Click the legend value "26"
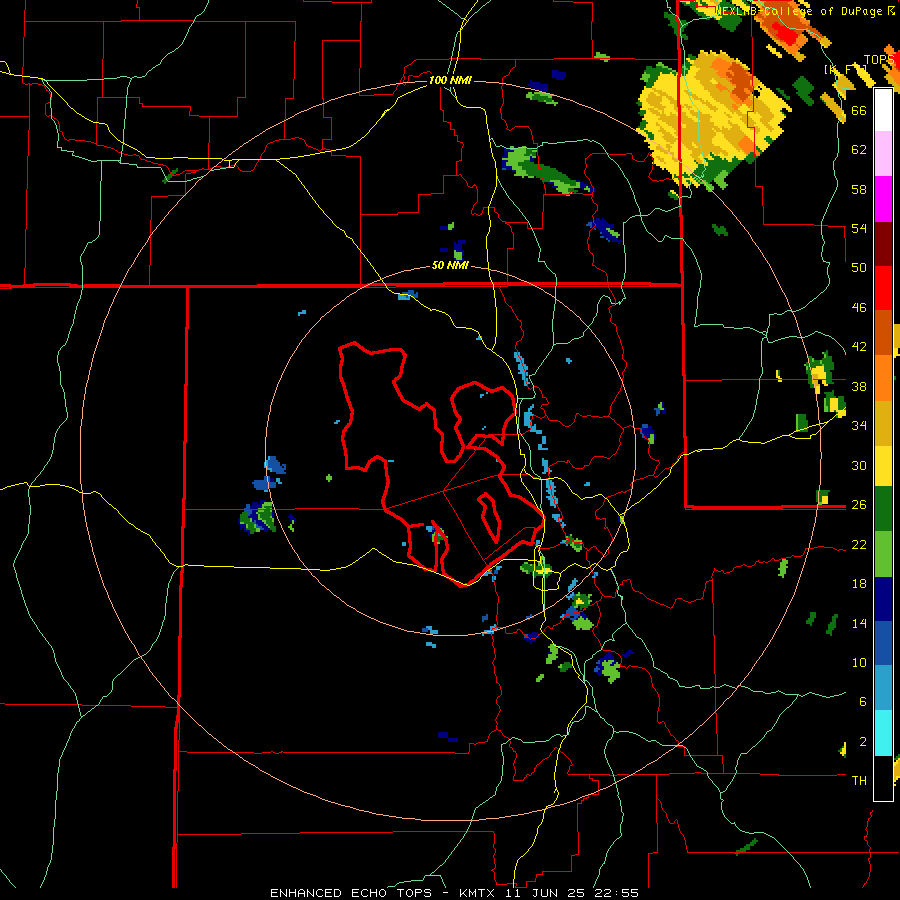 (859, 505)
